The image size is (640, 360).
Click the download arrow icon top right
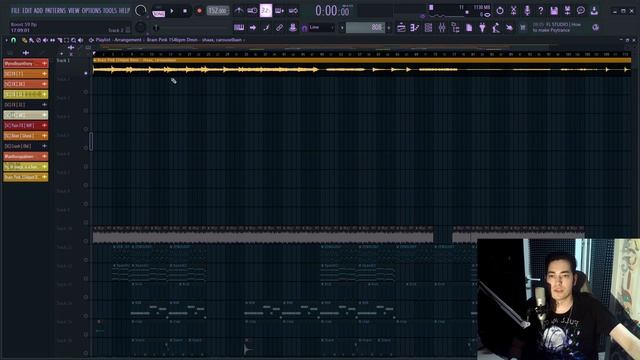point(594,11)
